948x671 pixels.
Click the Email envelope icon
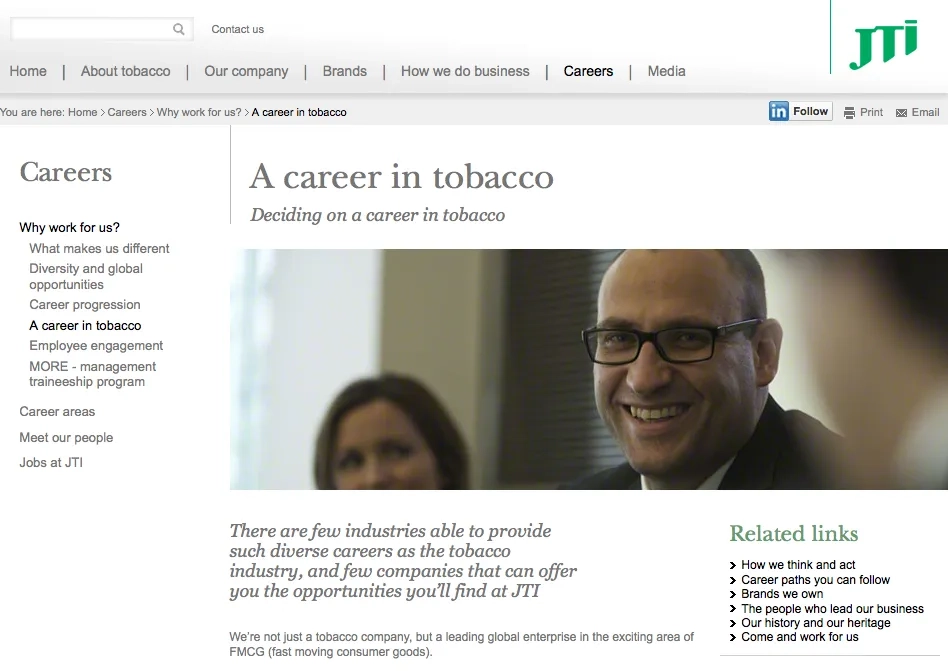click(901, 113)
